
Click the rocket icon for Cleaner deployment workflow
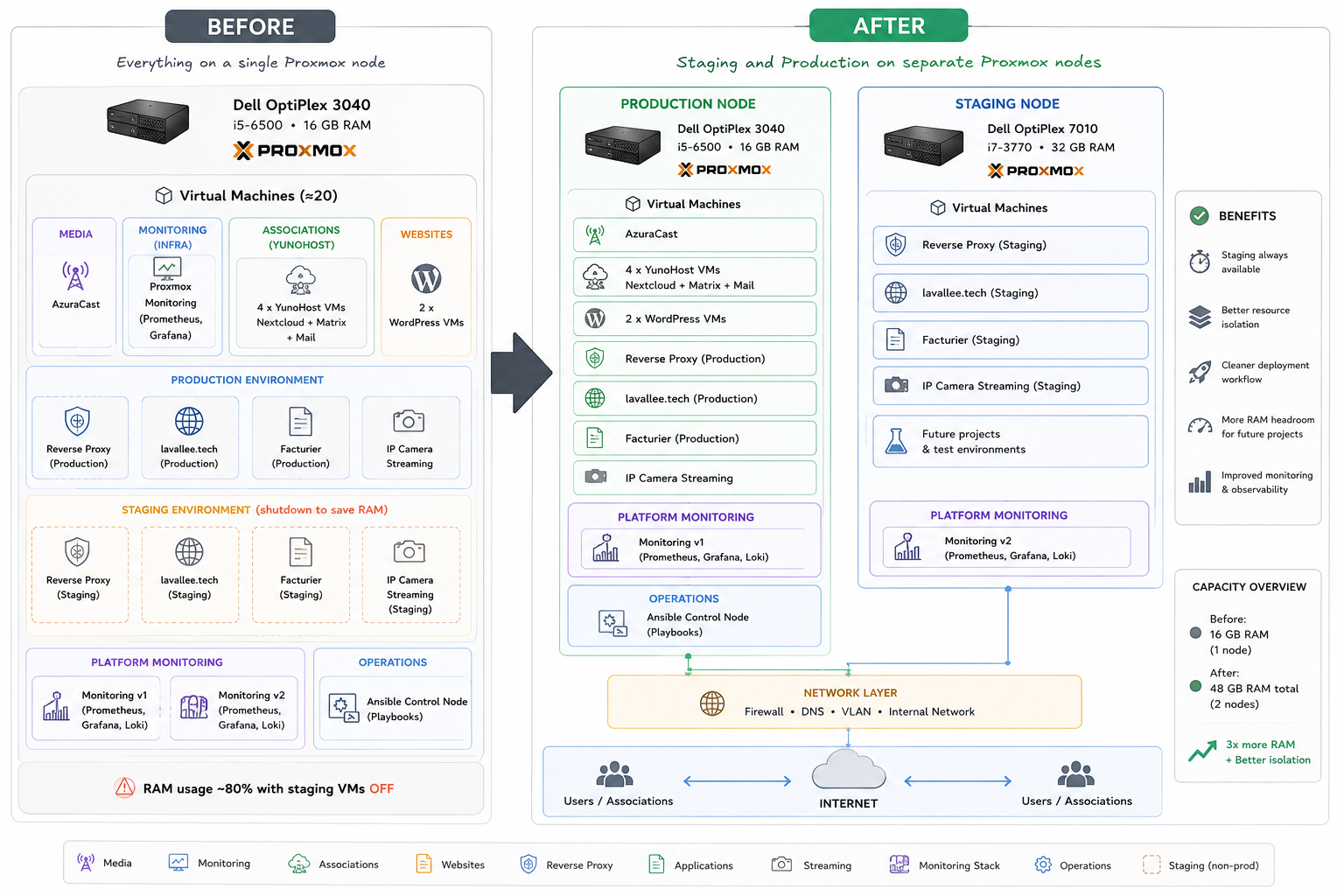coord(1200,372)
